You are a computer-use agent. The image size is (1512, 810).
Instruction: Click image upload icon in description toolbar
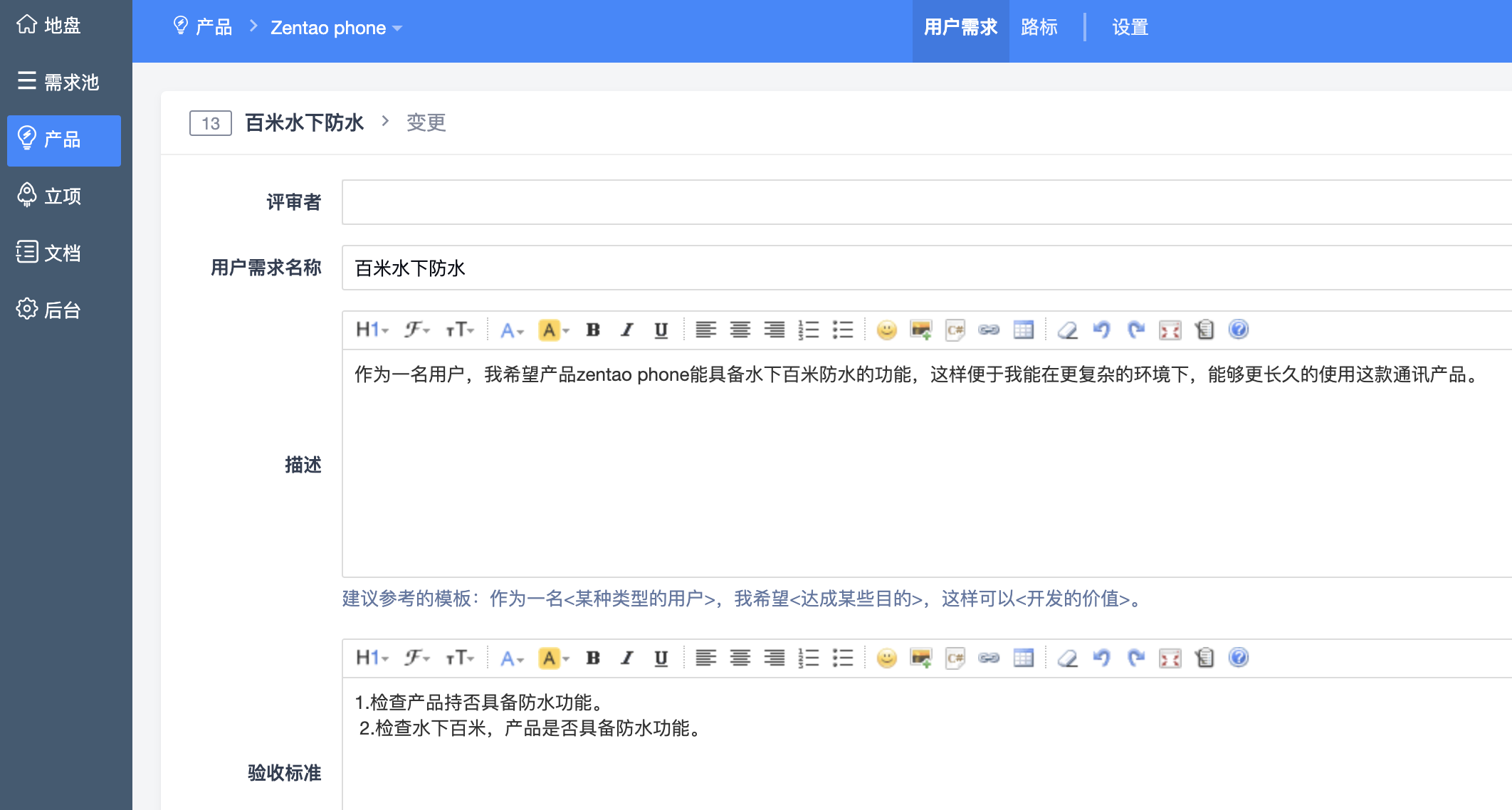point(920,330)
